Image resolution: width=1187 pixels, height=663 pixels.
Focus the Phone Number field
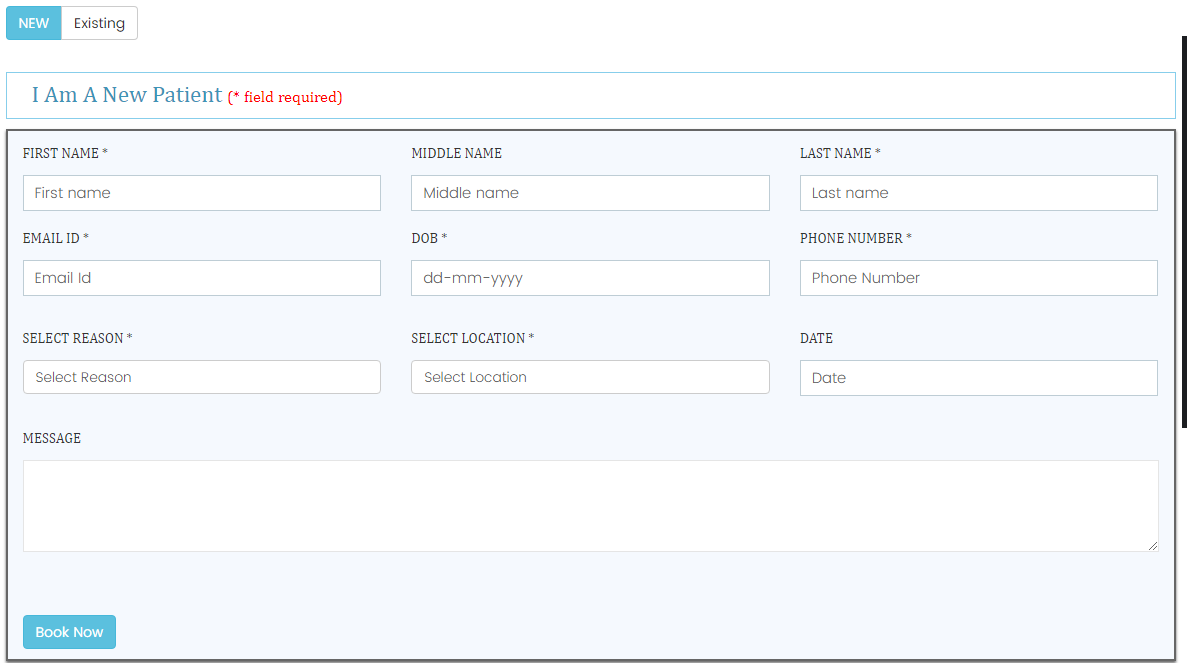(978, 278)
